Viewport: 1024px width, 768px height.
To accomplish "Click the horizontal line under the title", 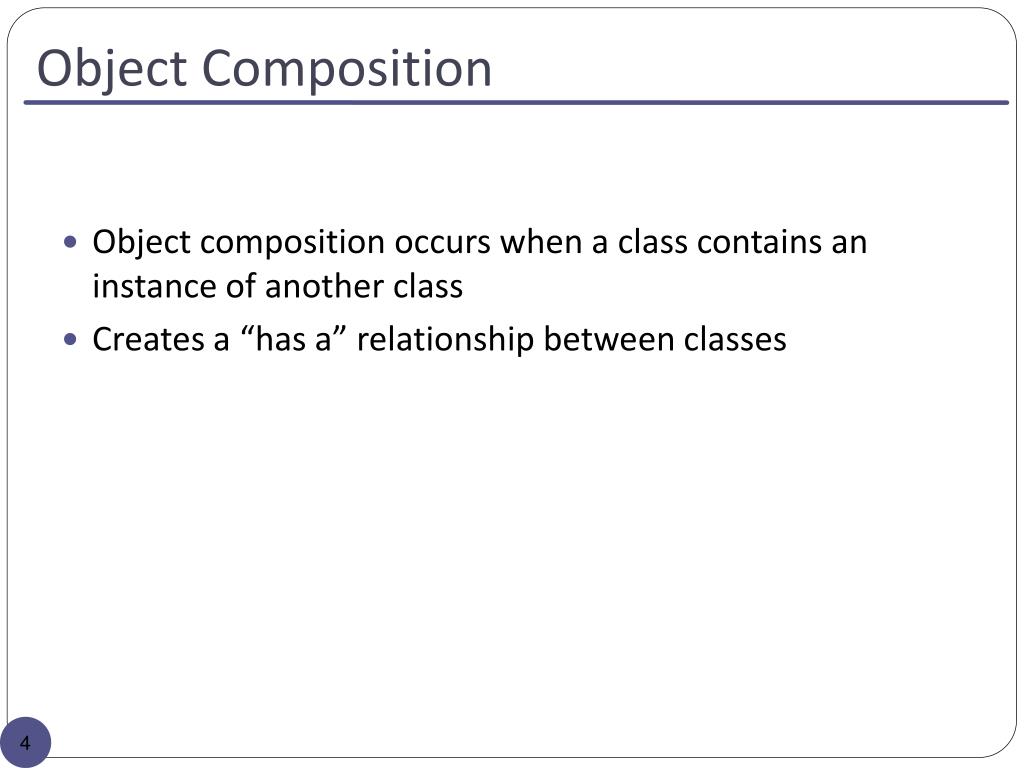I will click(x=516, y=103).
